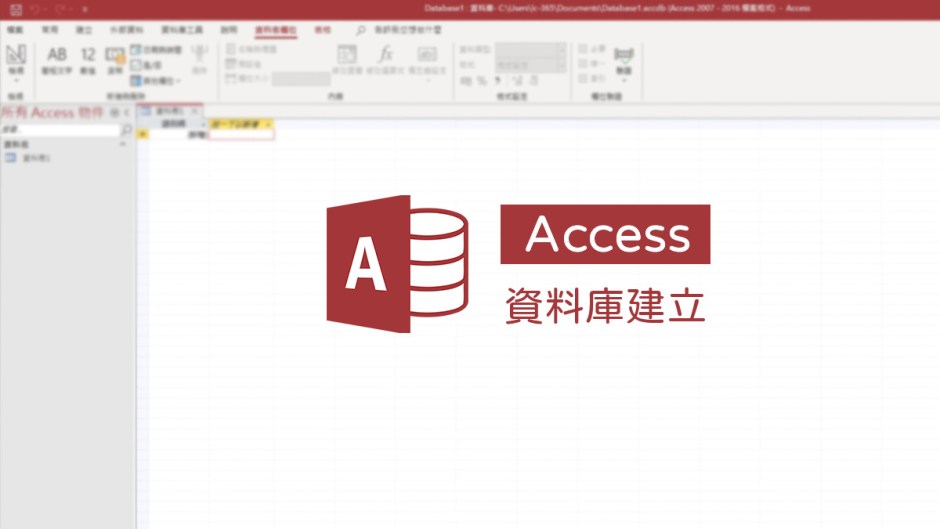Add a Currency field from the ribbon

[x=115, y=59]
